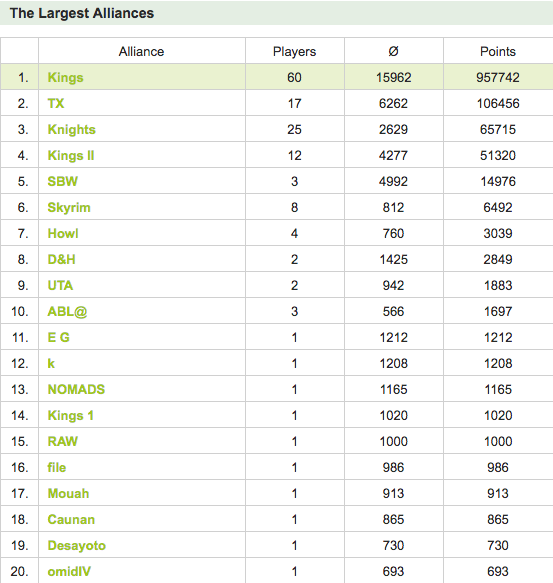Open the Caunan alliance page
Viewport: 553px width, 583px height.
71,519
